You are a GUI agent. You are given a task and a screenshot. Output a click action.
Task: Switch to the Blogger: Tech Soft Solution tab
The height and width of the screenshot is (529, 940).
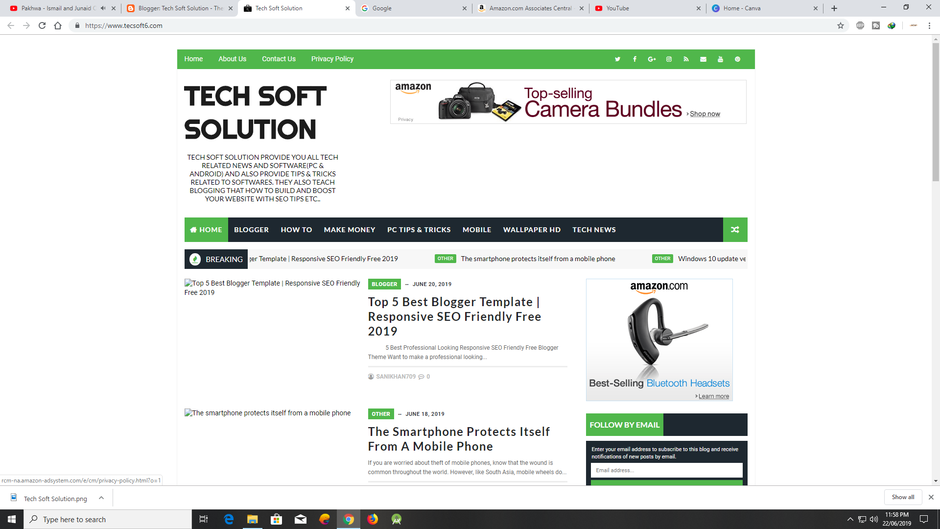[x=180, y=8]
